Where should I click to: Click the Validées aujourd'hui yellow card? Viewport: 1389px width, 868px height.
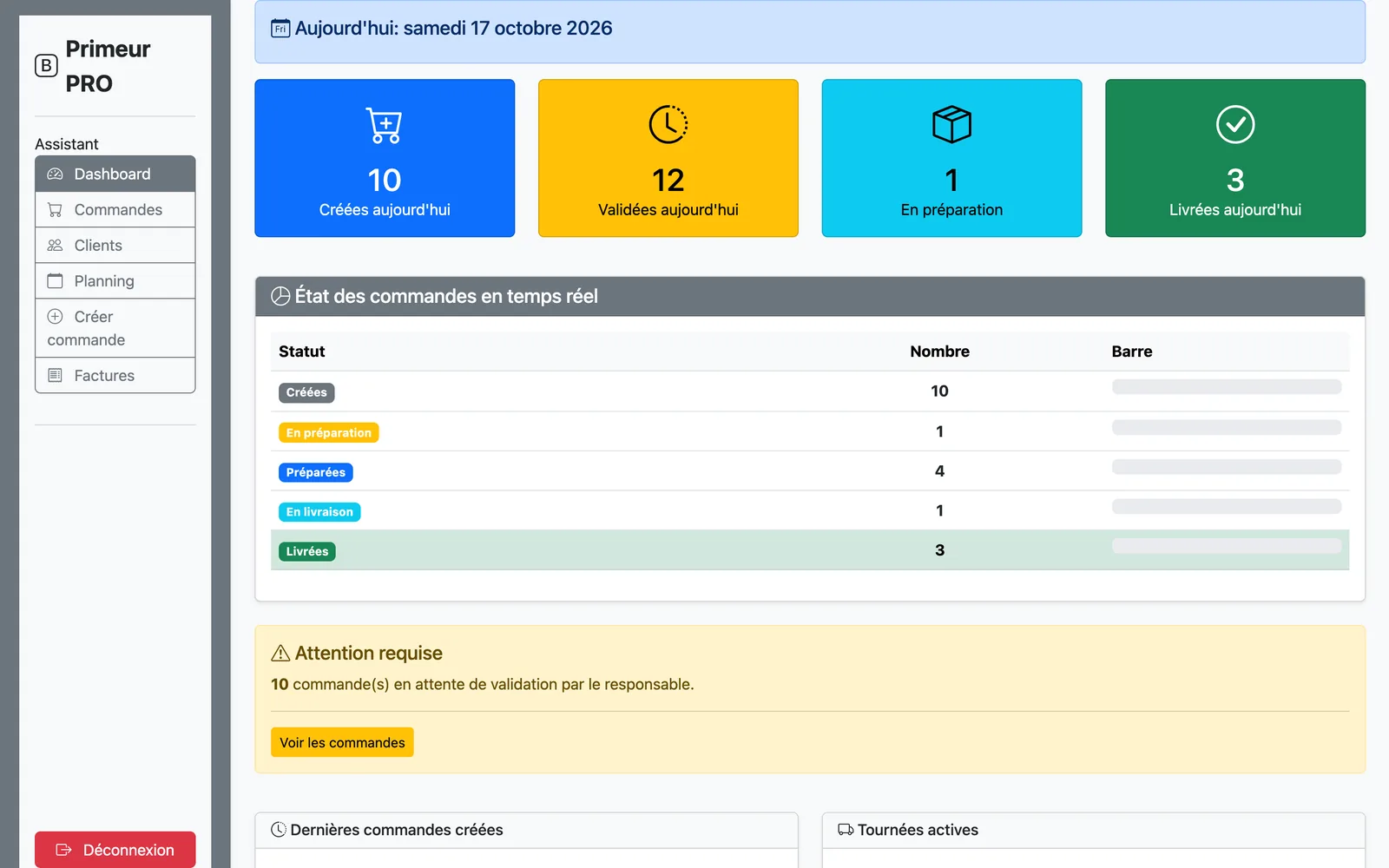[x=668, y=158]
